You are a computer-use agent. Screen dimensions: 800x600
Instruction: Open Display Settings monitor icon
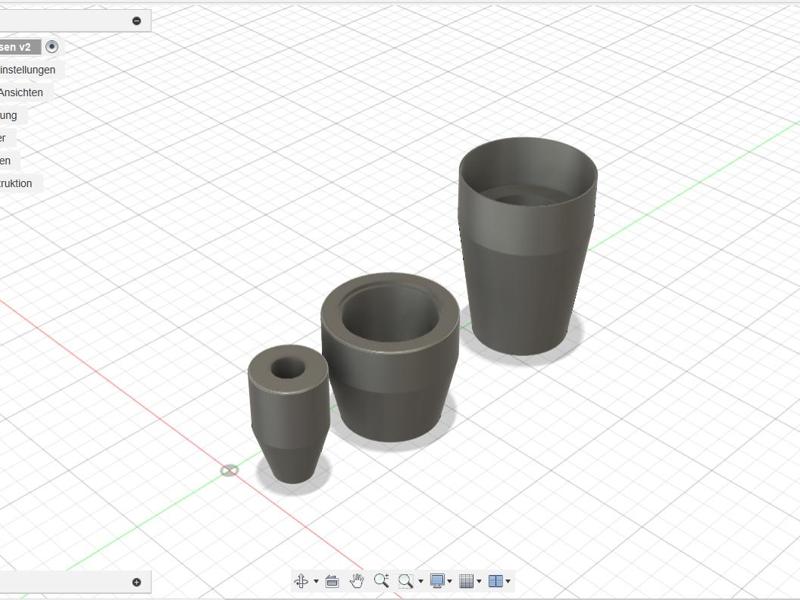click(438, 580)
